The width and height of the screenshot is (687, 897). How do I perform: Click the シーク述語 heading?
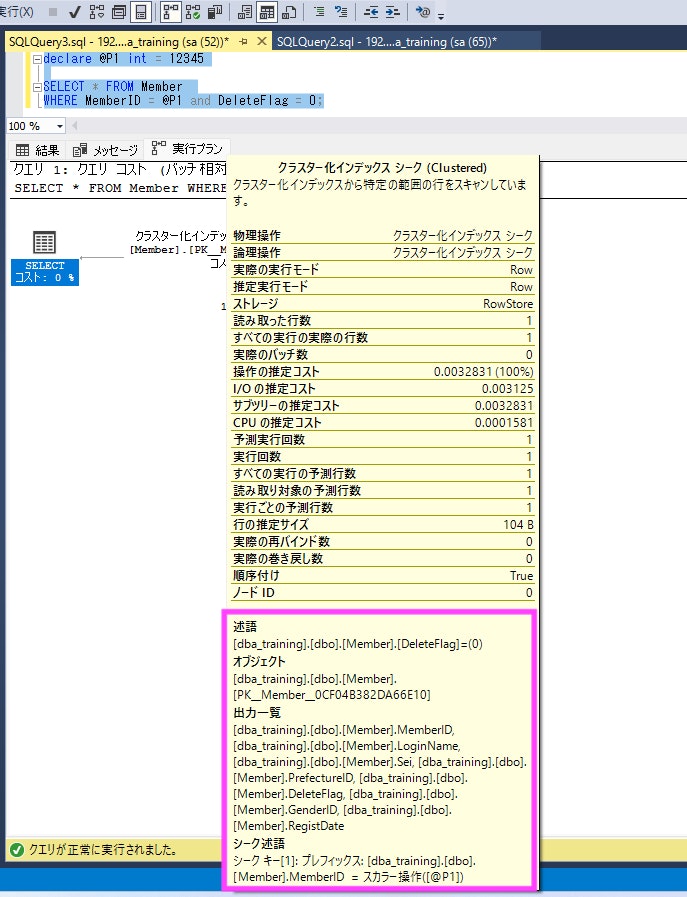tap(259, 844)
